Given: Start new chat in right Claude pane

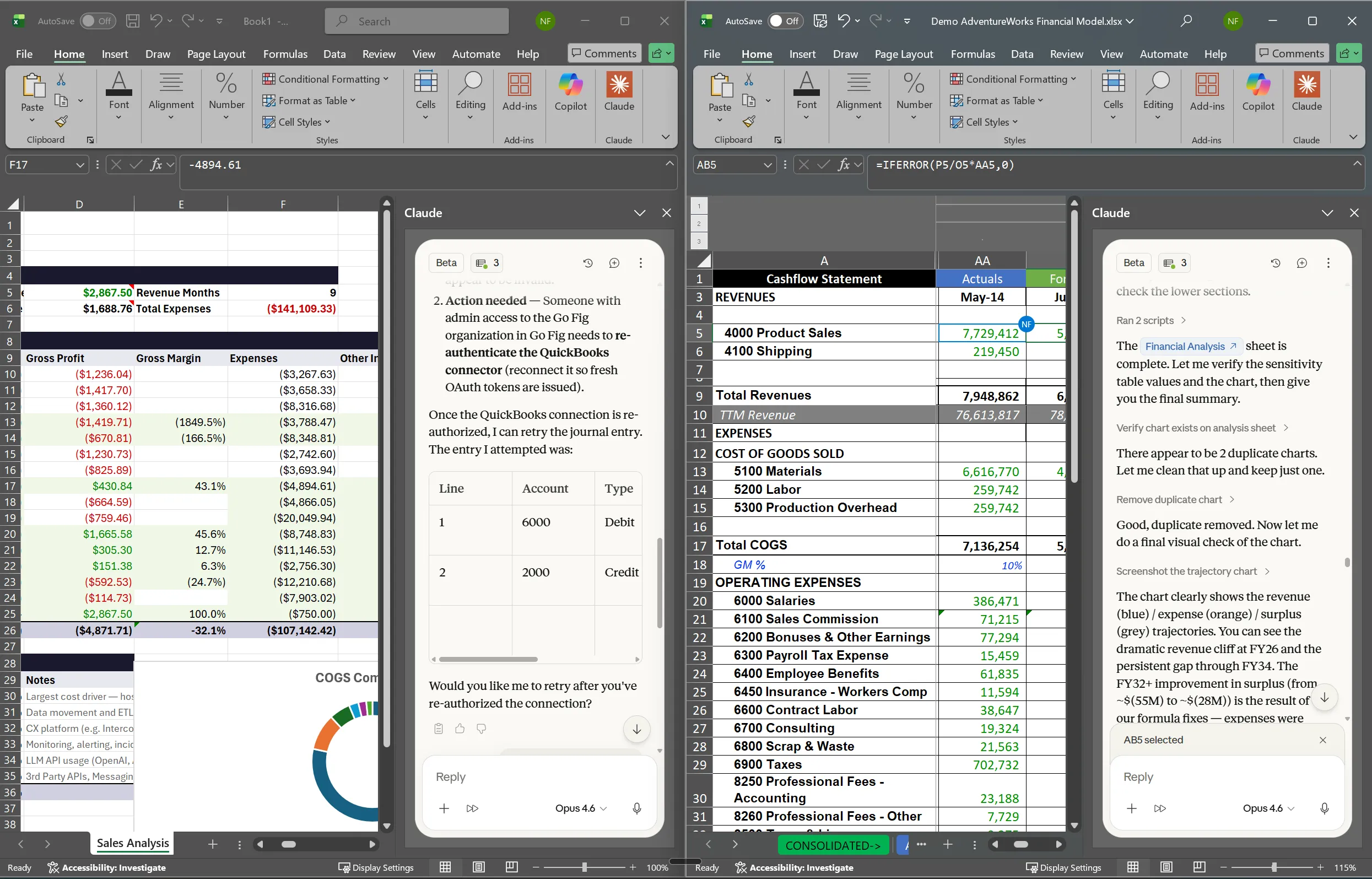Looking at the screenshot, I should pos(1301,263).
